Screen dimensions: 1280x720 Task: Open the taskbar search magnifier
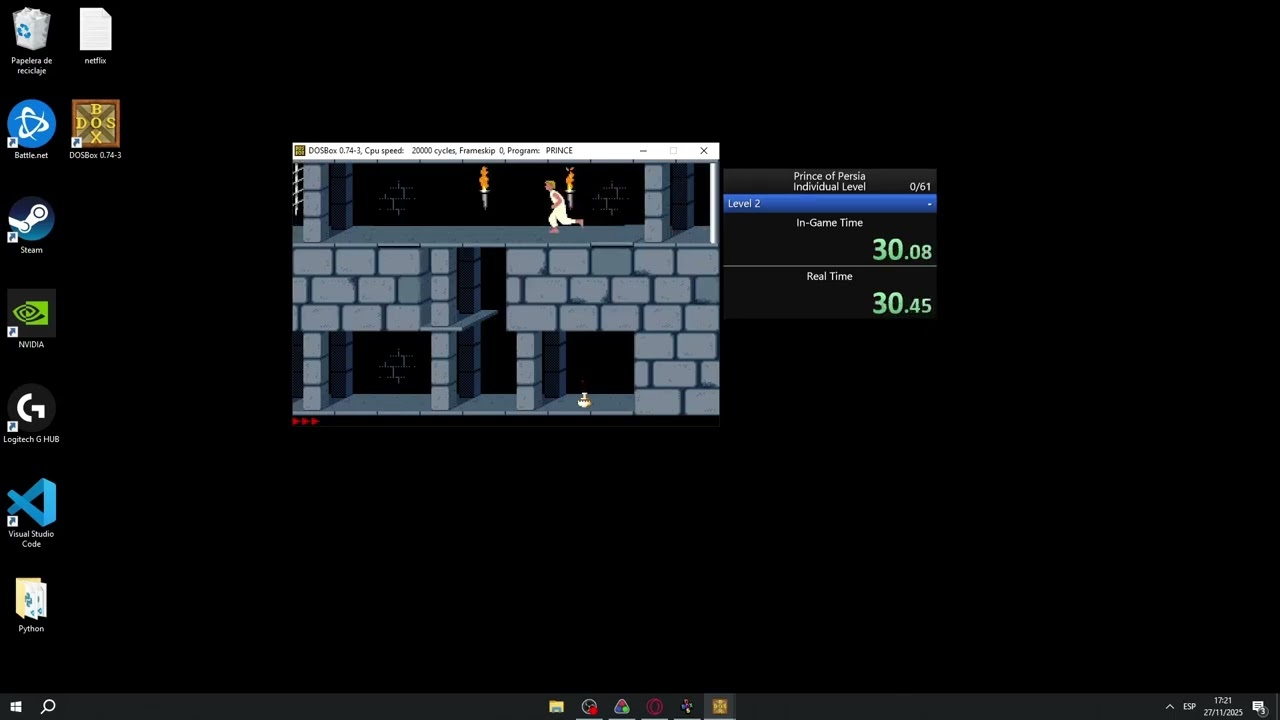coord(47,707)
